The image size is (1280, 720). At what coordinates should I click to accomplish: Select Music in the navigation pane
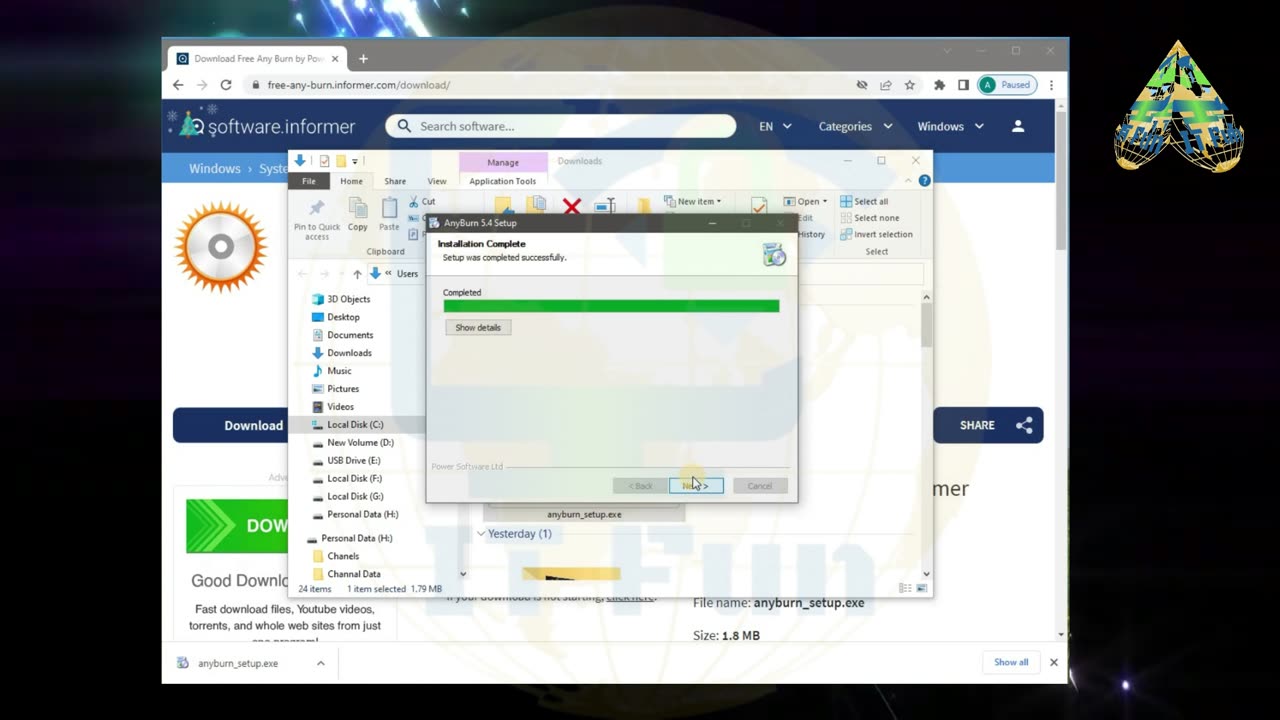tap(331, 371)
